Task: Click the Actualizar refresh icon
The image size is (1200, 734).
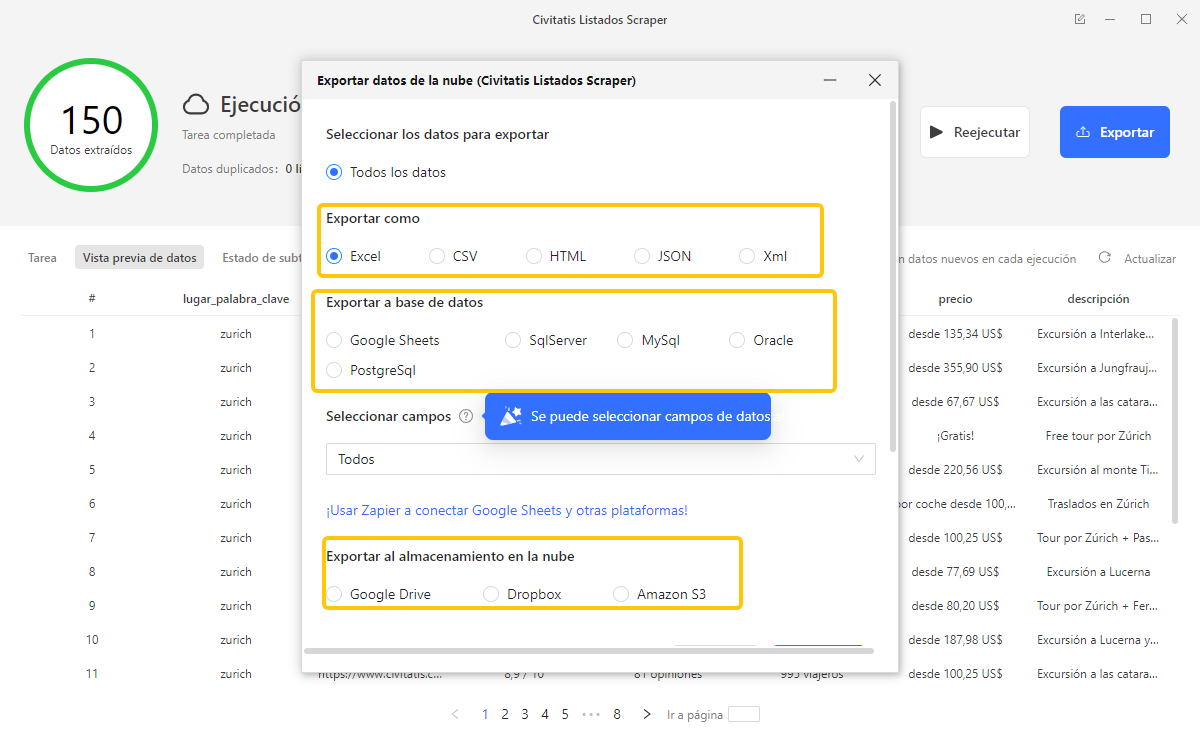Action: pos(1105,258)
